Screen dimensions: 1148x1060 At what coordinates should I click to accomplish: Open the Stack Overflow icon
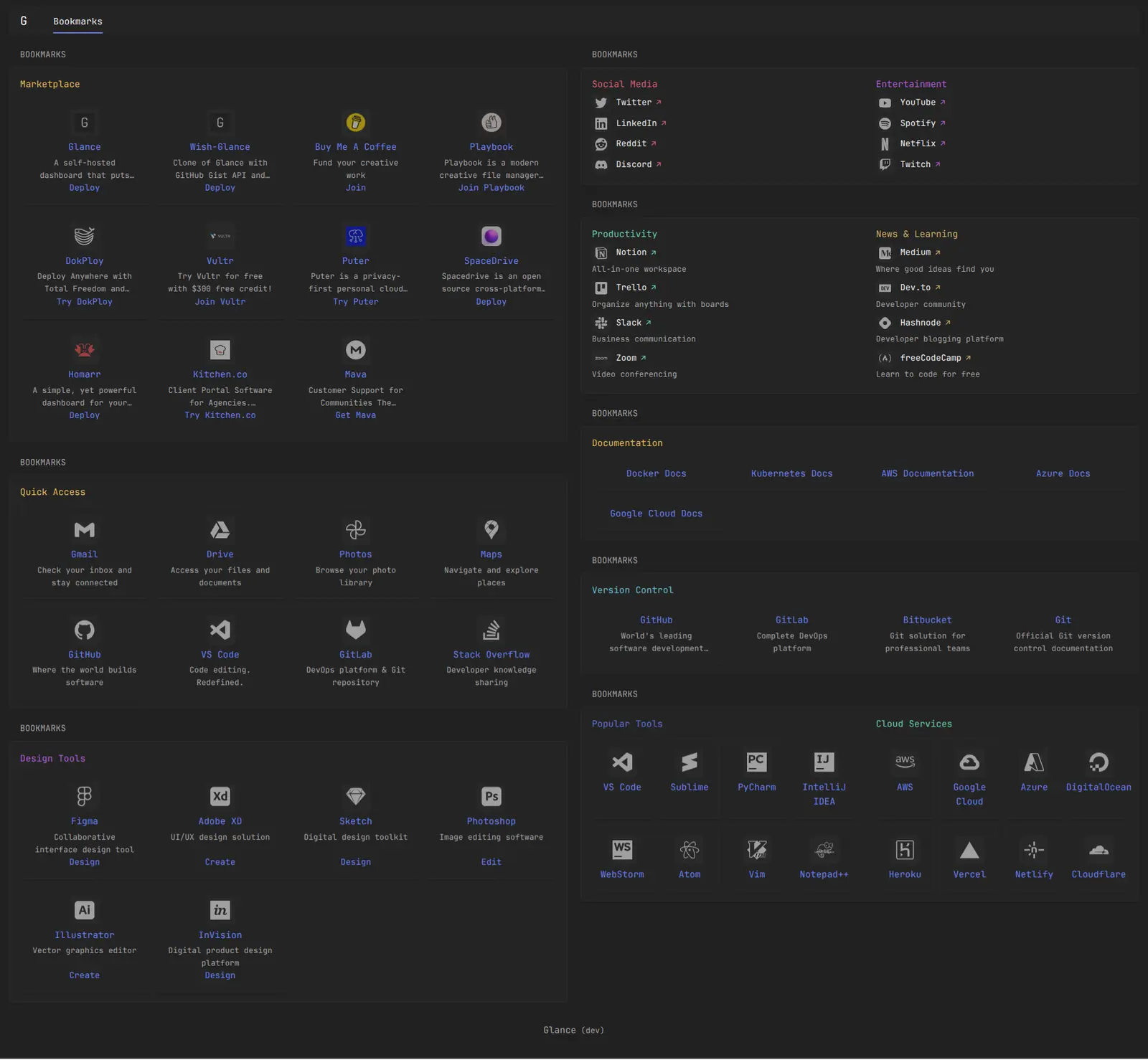point(491,630)
